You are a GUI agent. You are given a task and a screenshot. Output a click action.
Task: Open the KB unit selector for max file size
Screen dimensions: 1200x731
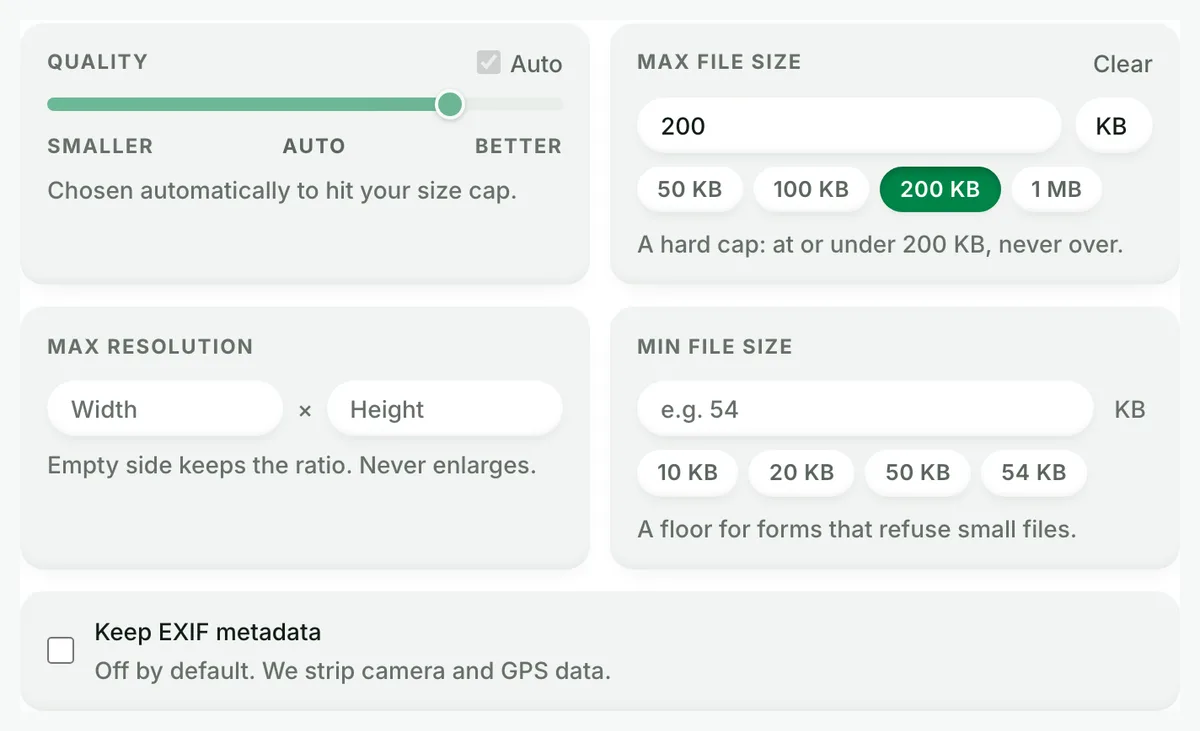click(x=1113, y=126)
